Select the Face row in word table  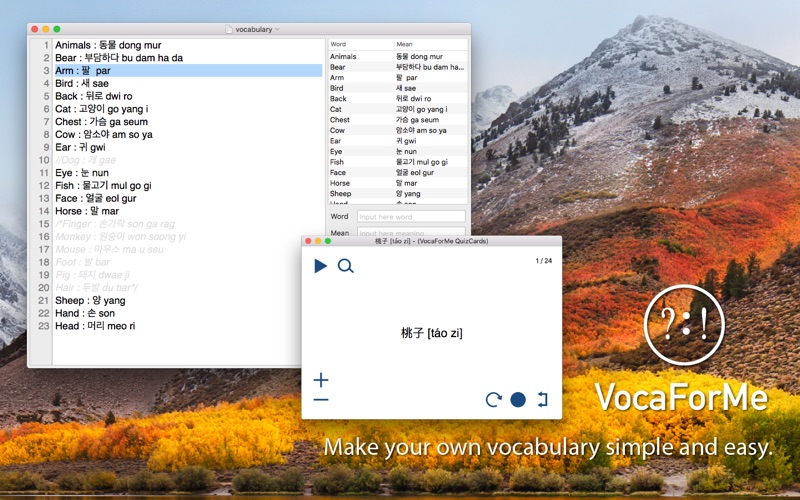click(x=398, y=172)
